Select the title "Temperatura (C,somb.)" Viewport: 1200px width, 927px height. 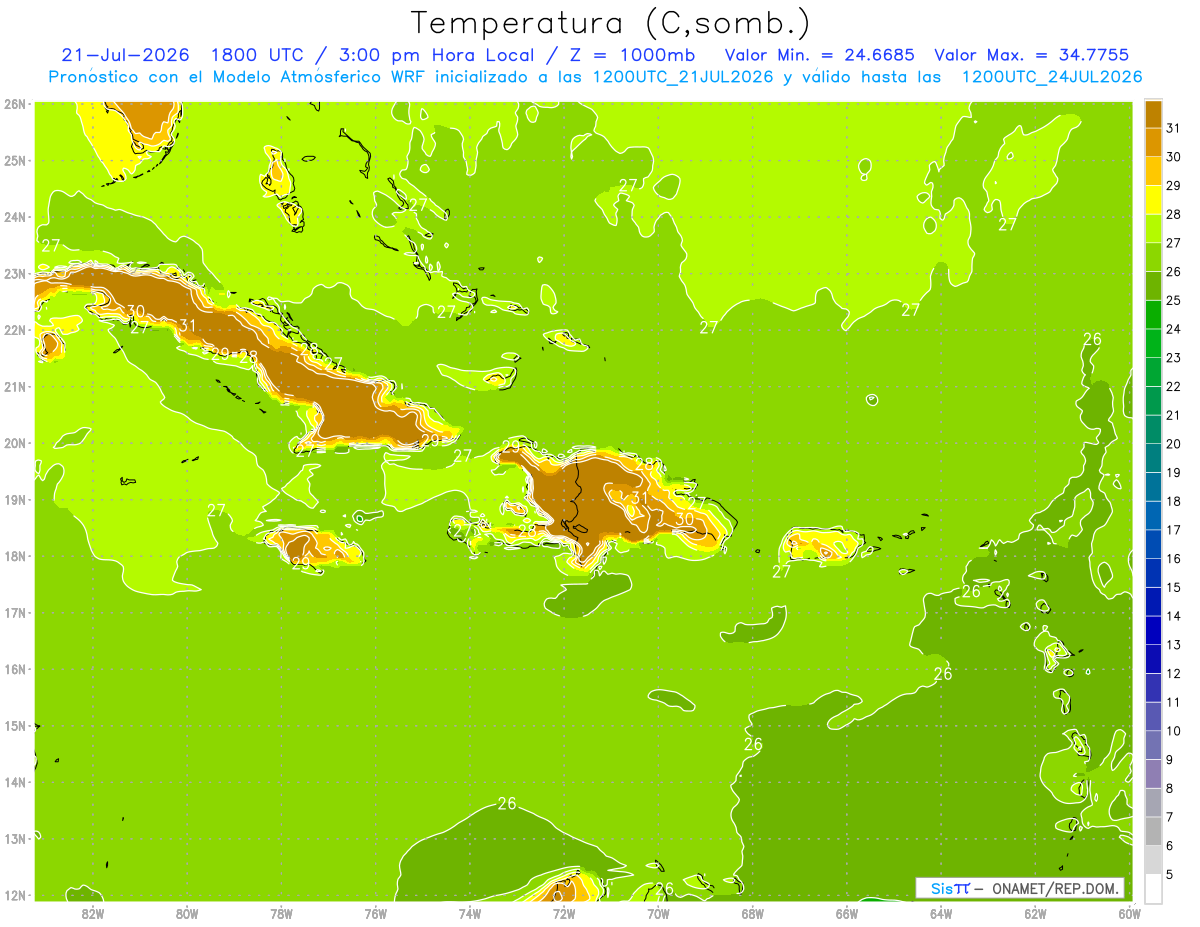[610, 23]
